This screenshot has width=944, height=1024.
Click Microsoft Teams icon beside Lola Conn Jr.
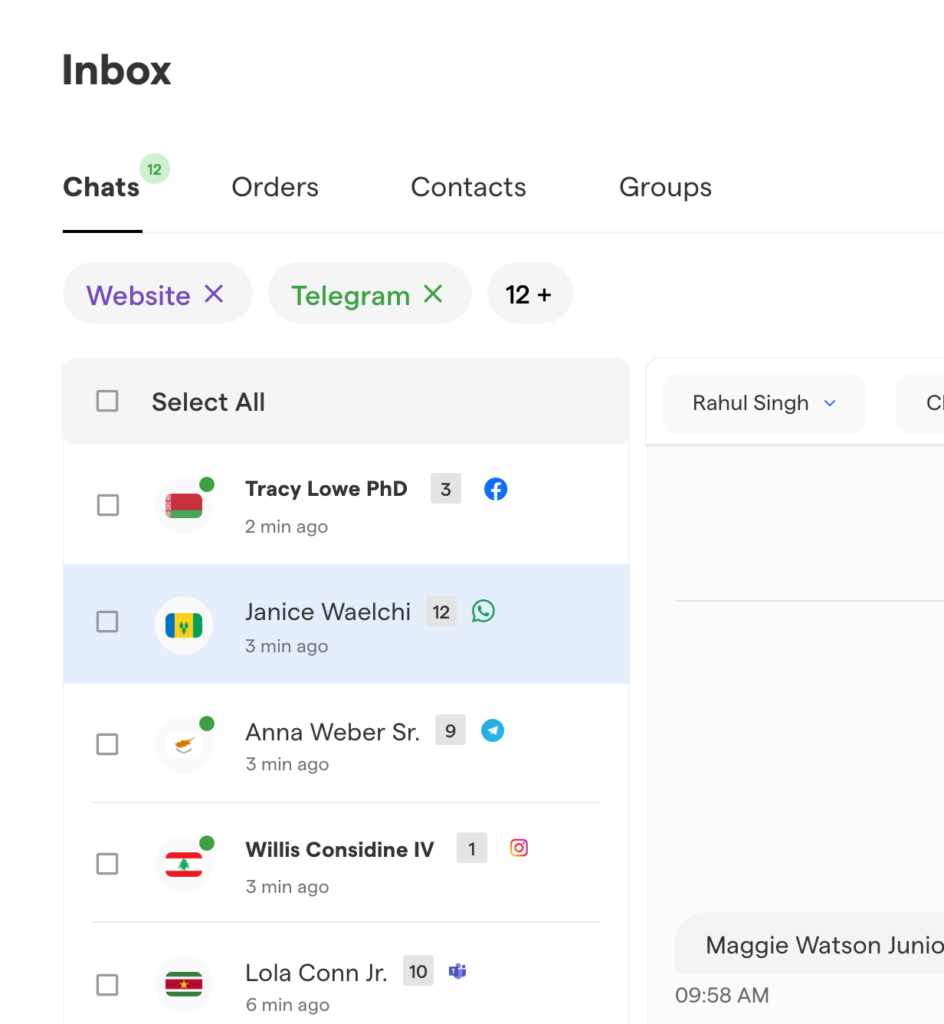click(458, 971)
